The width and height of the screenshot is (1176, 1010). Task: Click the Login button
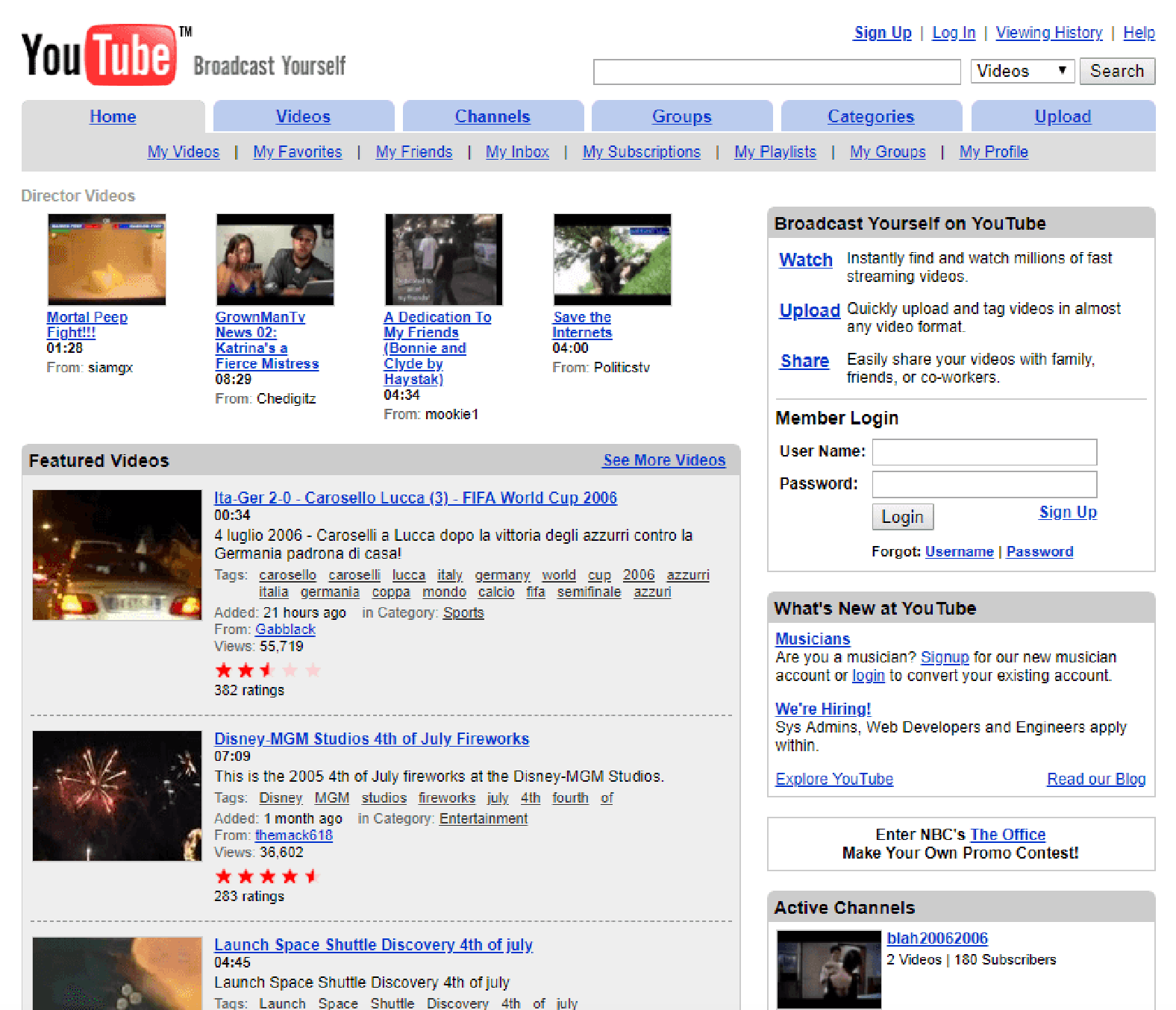click(903, 517)
